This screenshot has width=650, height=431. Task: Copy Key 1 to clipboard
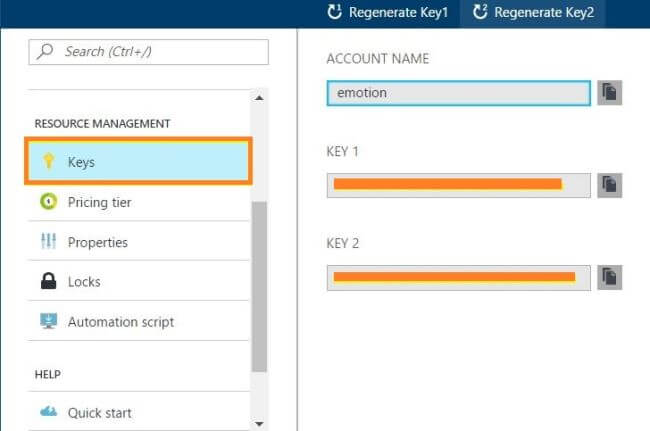609,185
